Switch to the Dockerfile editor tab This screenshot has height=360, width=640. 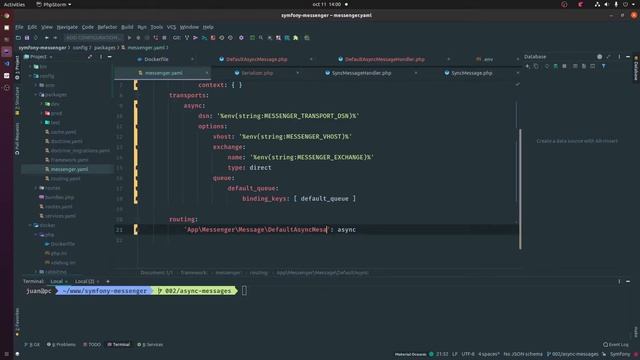click(x=156, y=59)
